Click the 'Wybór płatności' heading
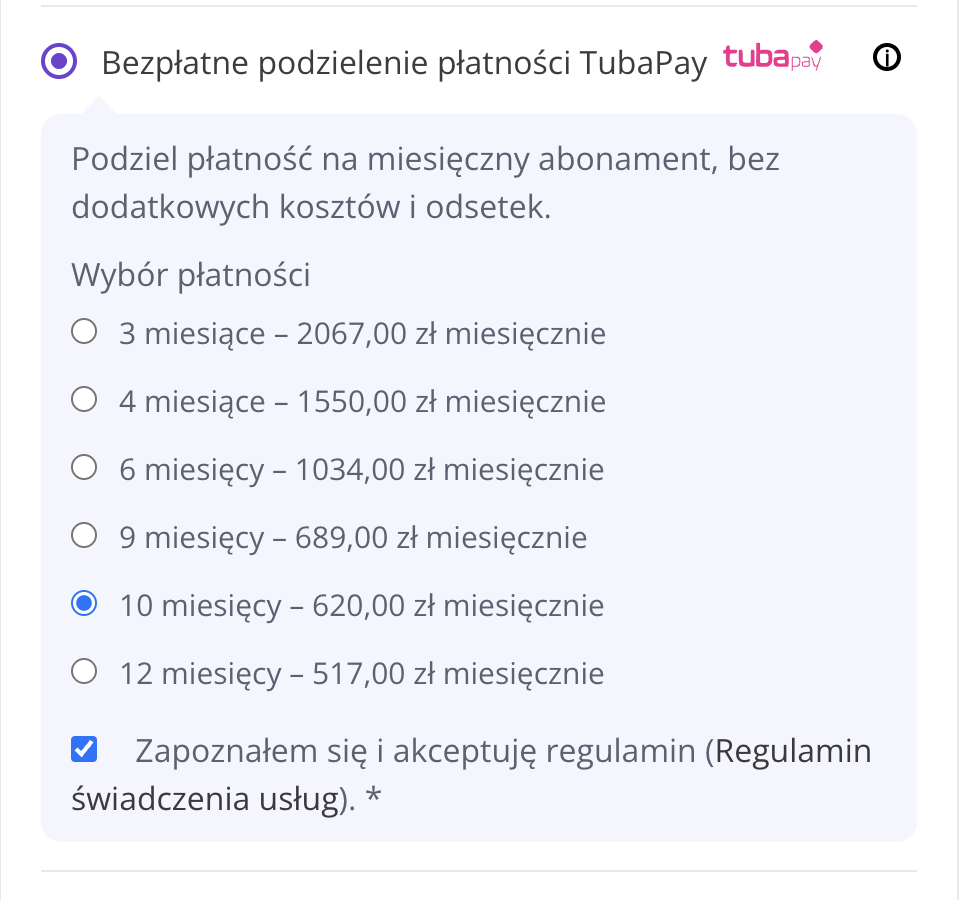 click(x=191, y=275)
